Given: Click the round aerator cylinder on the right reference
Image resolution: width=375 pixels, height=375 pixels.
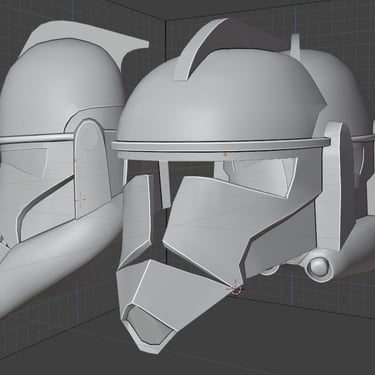Looking at the screenshot, I should [x=318, y=267].
